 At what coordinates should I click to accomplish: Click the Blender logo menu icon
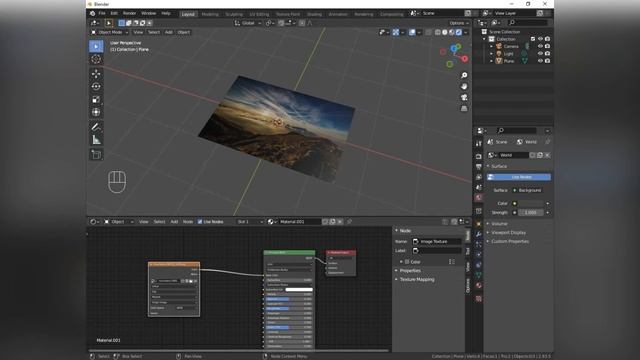tap(93, 13)
